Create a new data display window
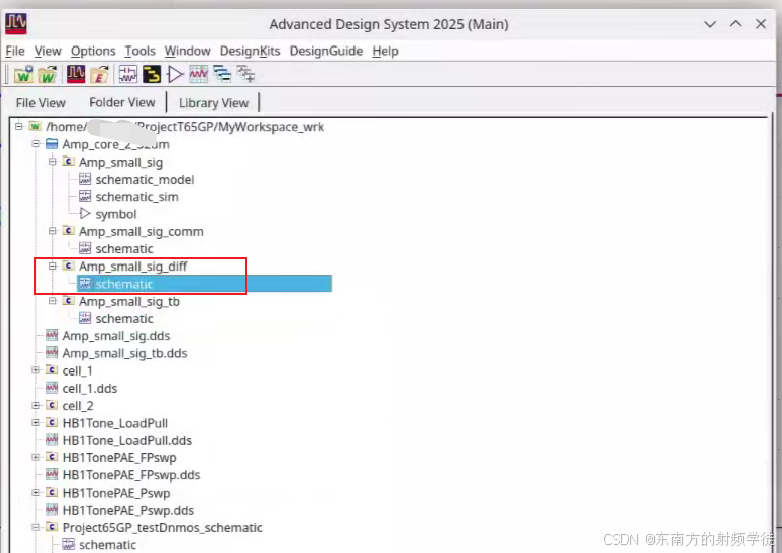The image size is (782, 553). 198,74
